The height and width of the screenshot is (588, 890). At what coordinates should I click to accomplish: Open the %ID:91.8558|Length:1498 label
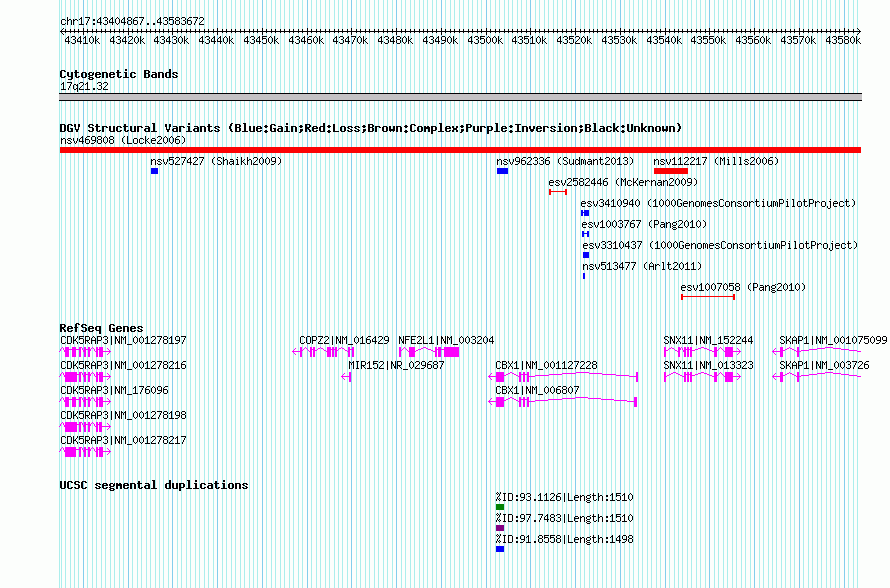(564, 539)
